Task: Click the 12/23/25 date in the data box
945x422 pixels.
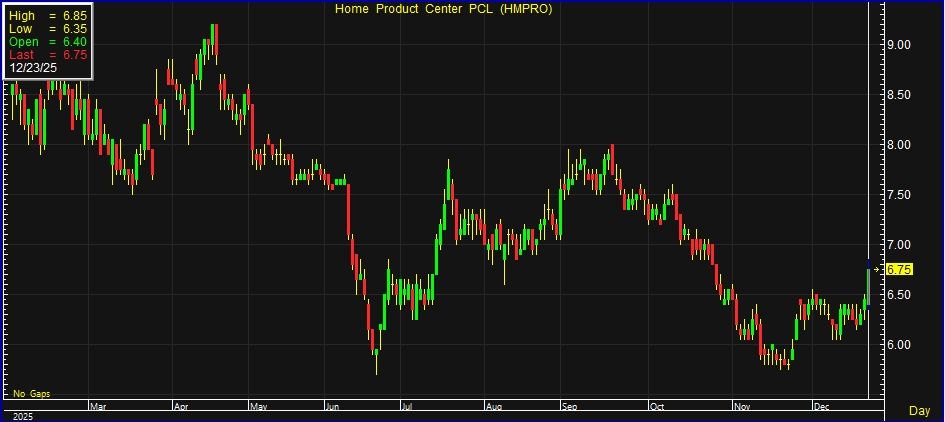Action: pyautogui.click(x=32, y=68)
